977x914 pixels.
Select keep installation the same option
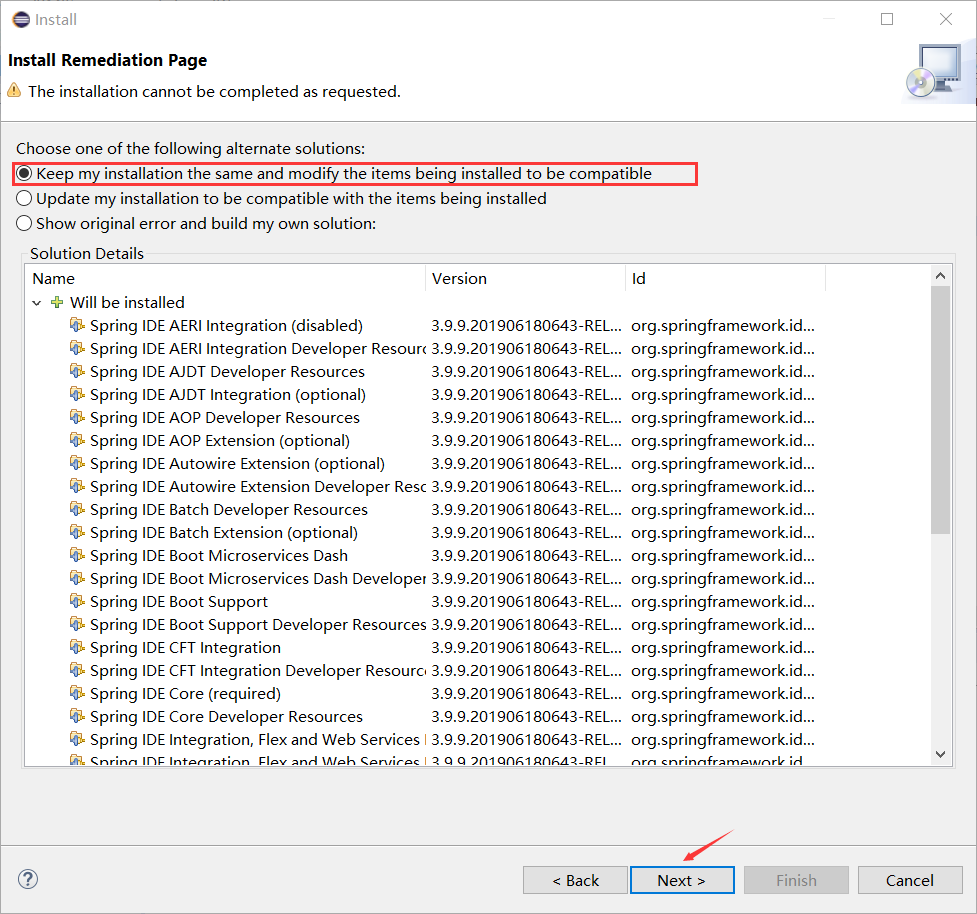click(23, 172)
